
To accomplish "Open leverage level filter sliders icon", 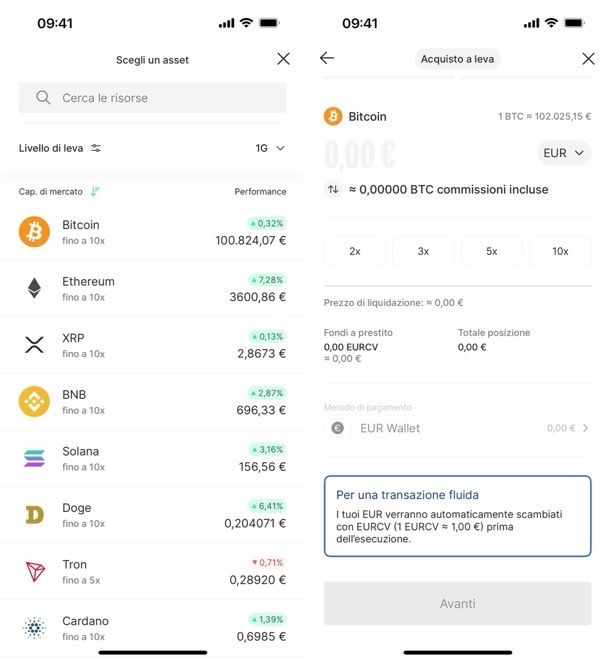I will pyautogui.click(x=96, y=148).
